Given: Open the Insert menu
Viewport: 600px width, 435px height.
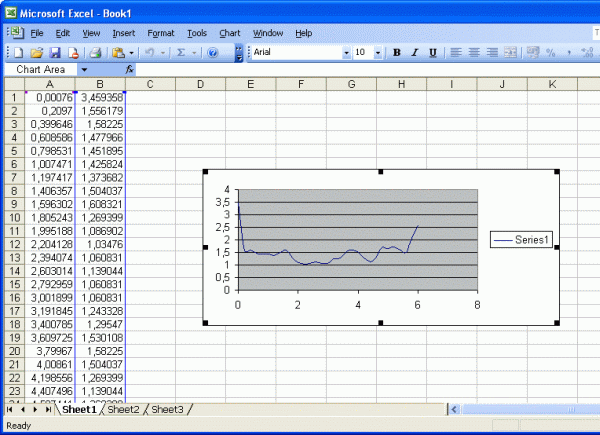Looking at the screenshot, I should [124, 33].
